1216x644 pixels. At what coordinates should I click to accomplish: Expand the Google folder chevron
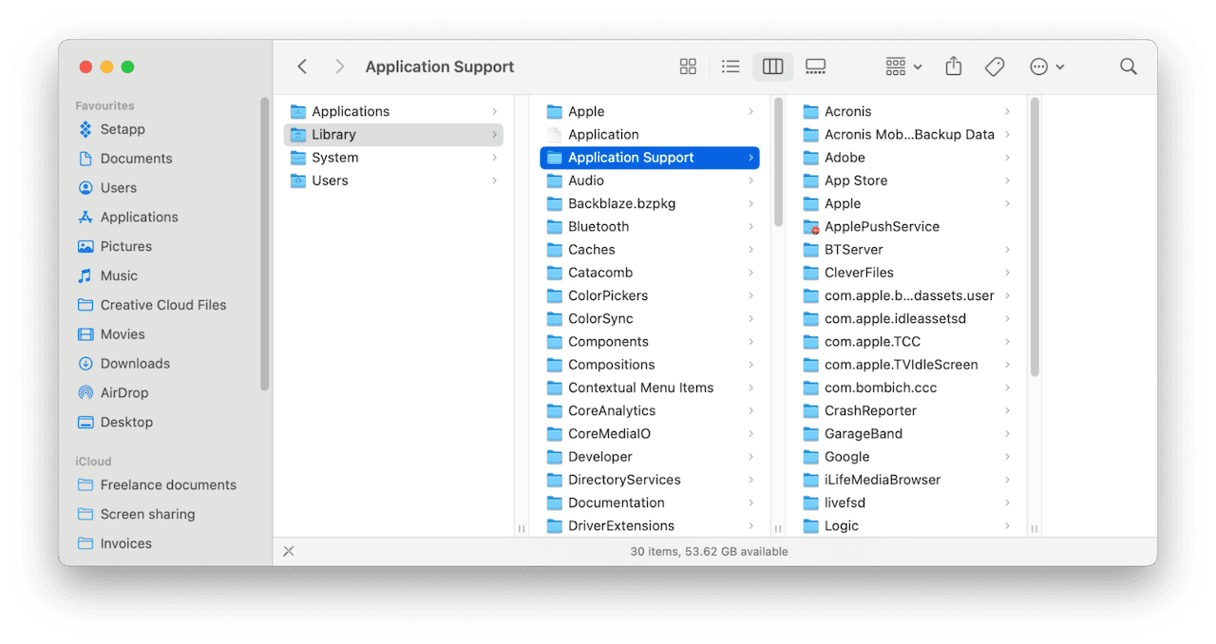coord(1007,456)
